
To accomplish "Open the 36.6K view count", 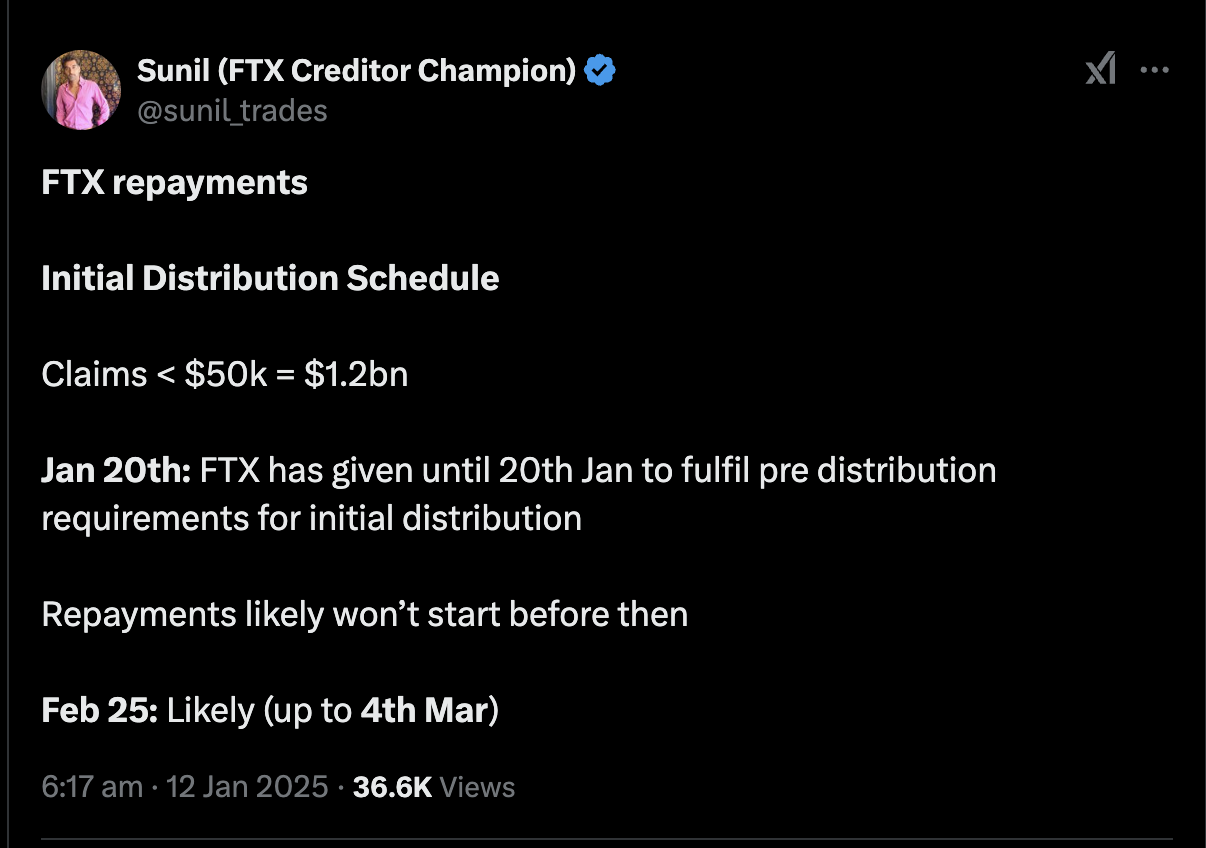I will (392, 787).
